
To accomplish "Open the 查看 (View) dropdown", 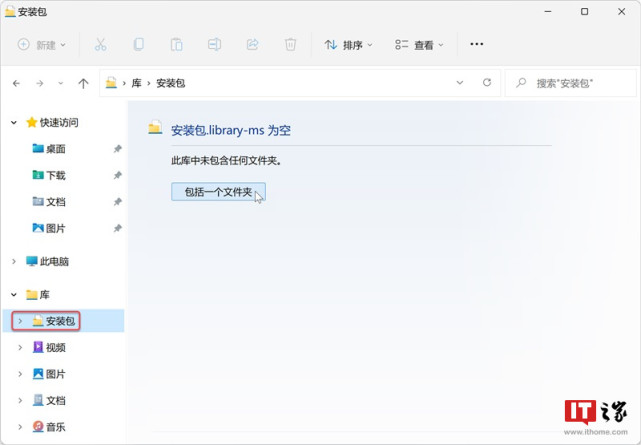I will [x=419, y=45].
